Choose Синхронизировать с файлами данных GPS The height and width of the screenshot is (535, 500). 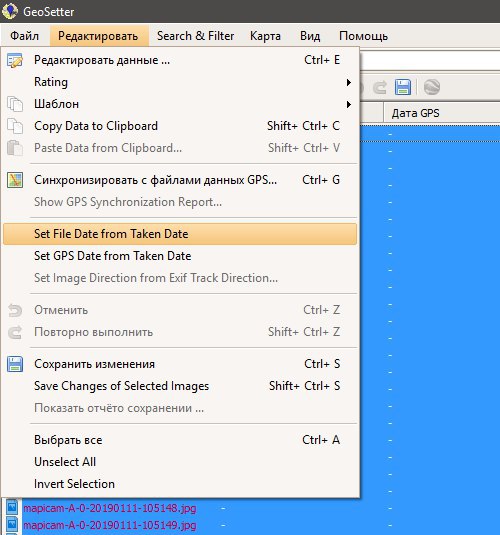tap(180, 180)
